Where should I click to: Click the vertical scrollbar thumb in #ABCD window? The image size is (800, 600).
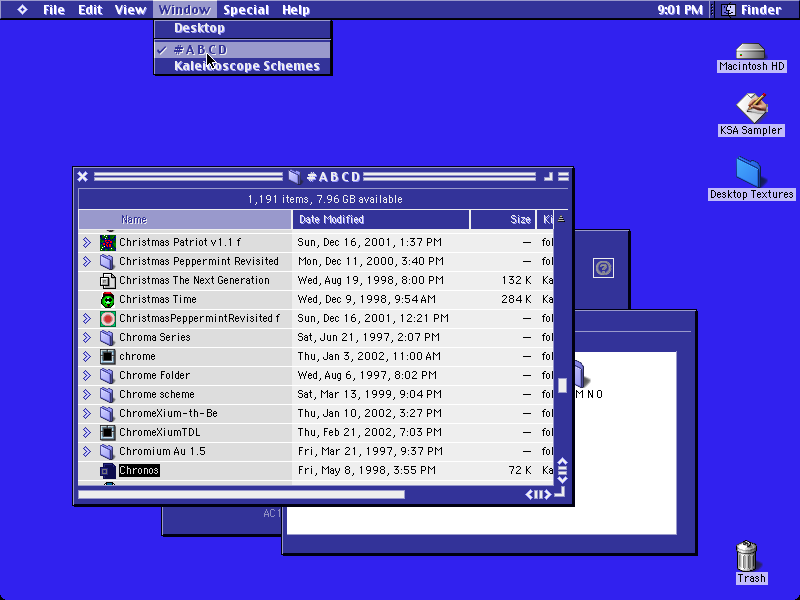(562, 385)
